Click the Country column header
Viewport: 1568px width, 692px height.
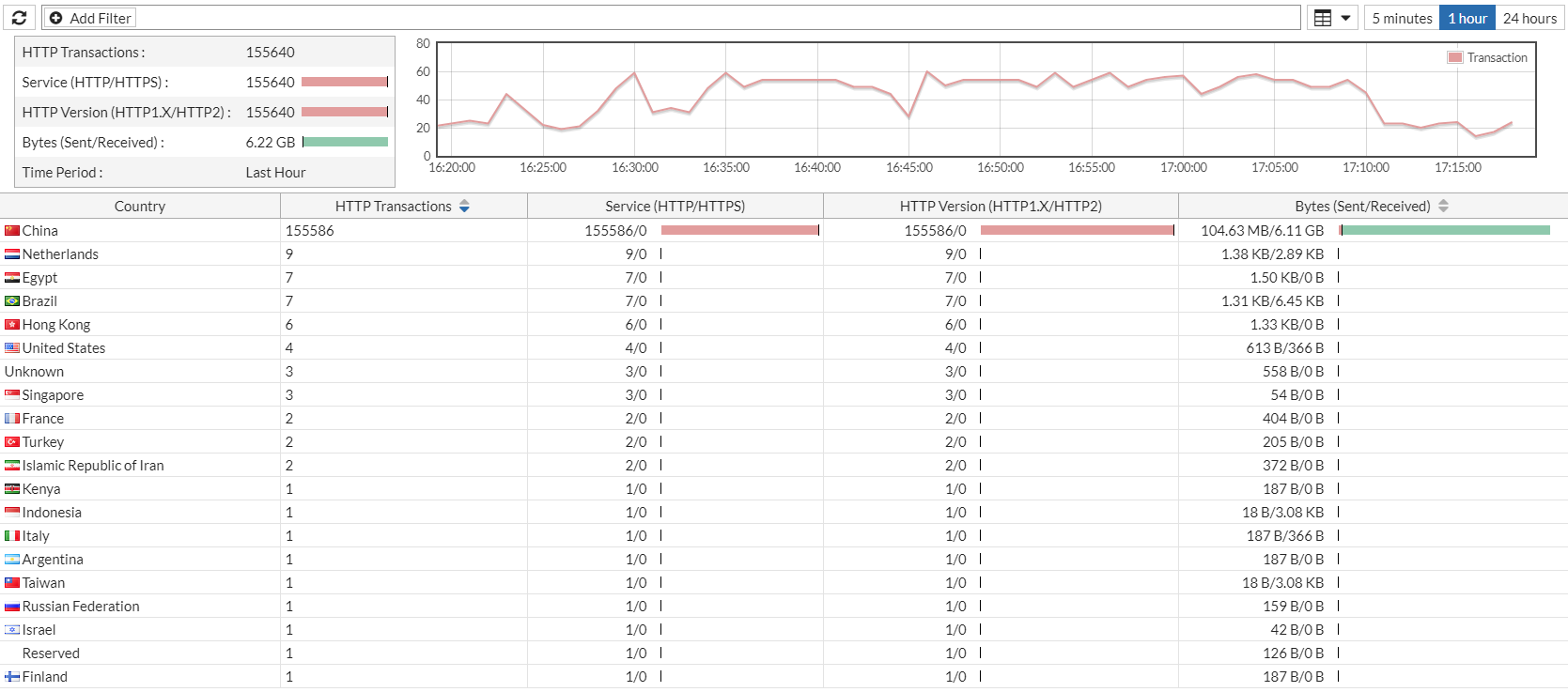coord(140,207)
